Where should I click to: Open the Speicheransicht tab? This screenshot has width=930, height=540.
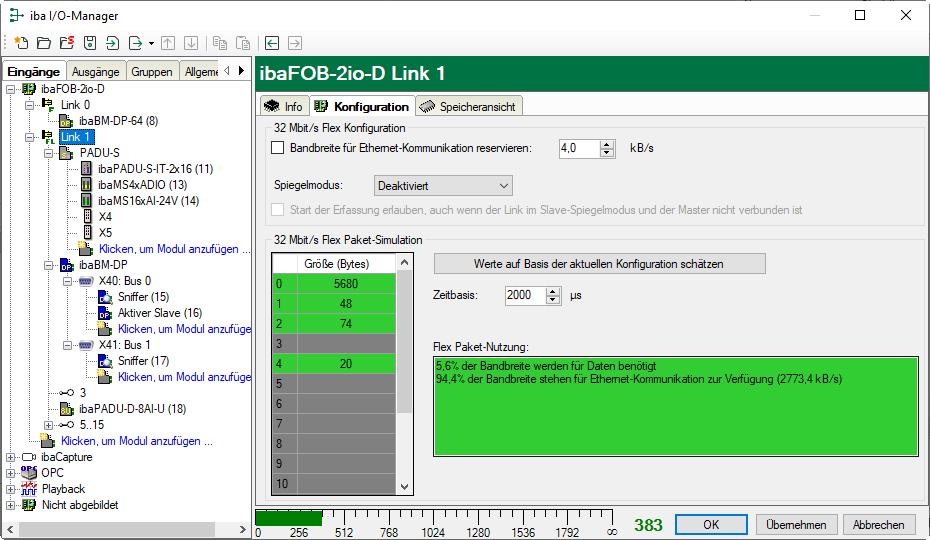coord(468,106)
